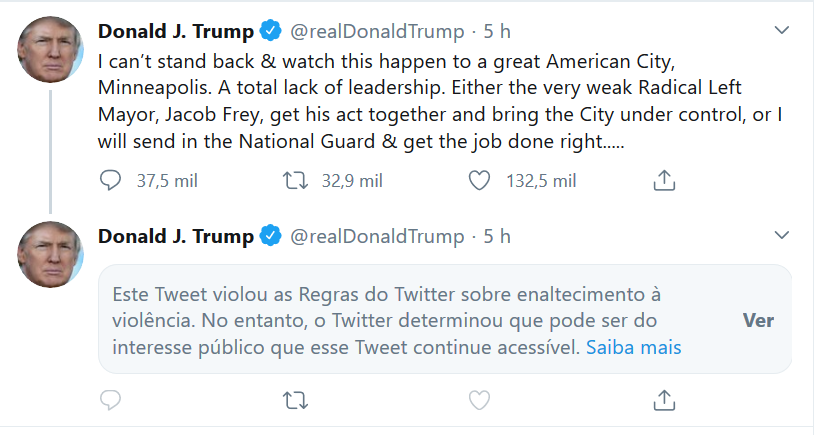Open the first tweet's options chevron

[782, 31]
